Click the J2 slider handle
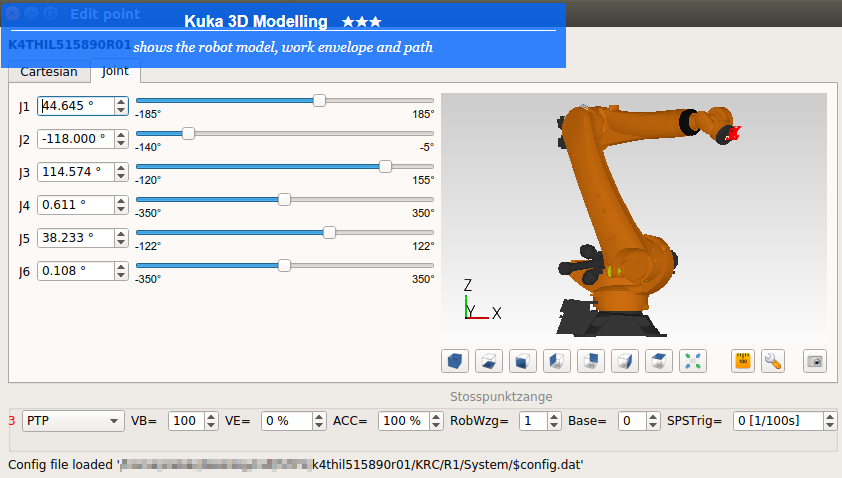The image size is (842, 478). click(188, 133)
